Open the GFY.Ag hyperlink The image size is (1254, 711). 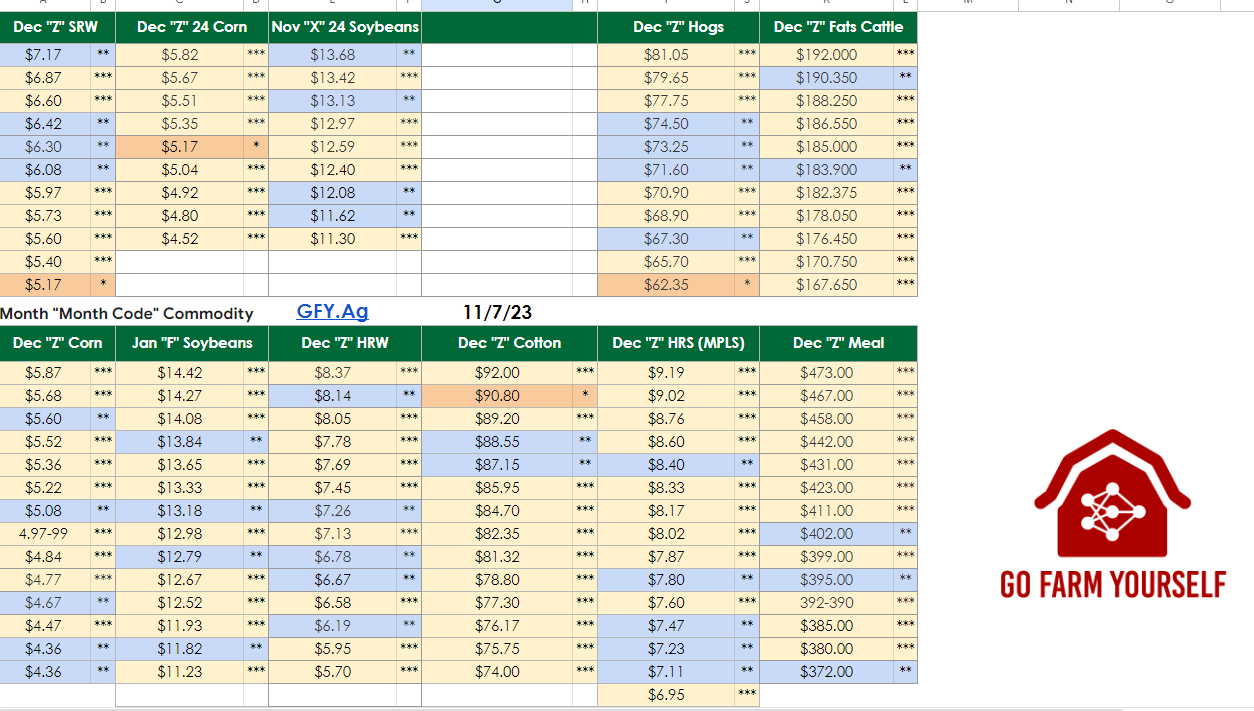pos(332,312)
